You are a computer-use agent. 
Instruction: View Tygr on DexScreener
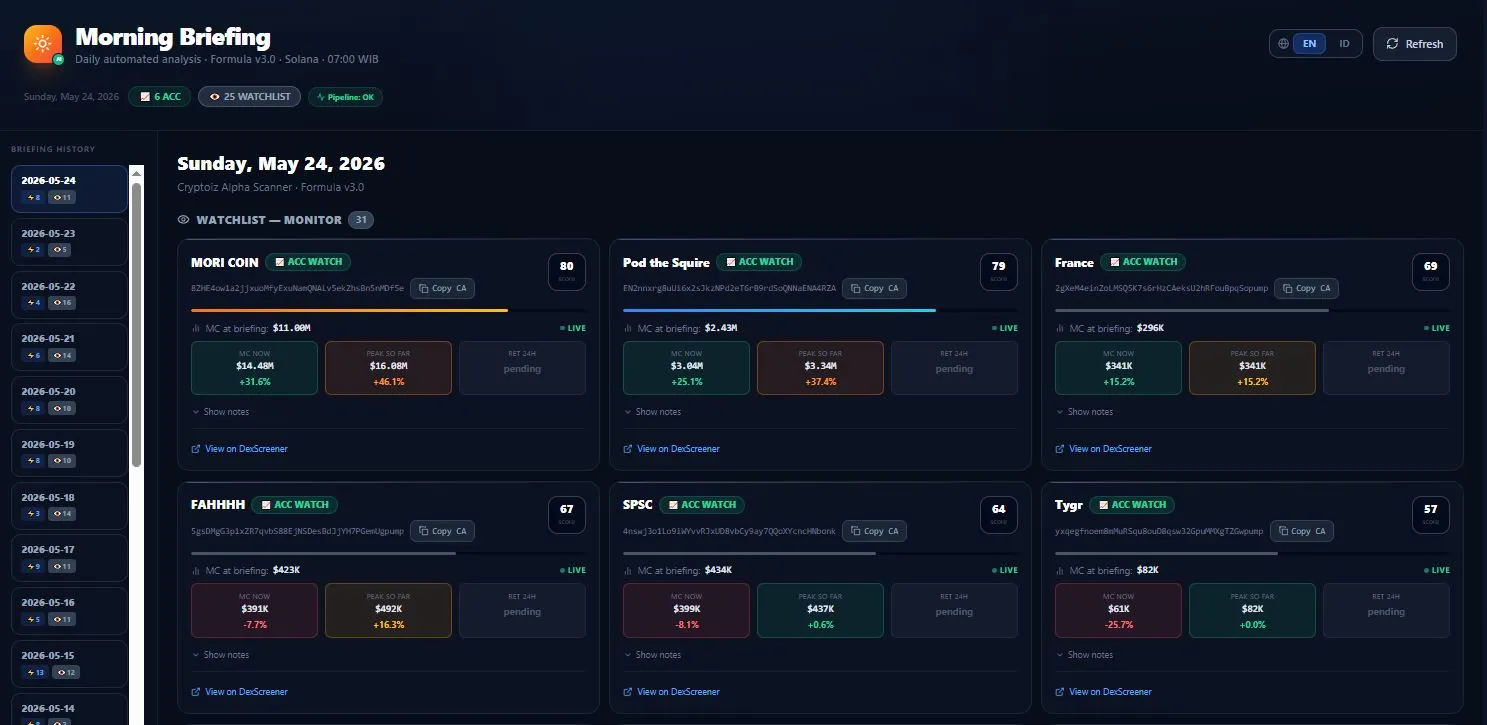(x=1103, y=692)
